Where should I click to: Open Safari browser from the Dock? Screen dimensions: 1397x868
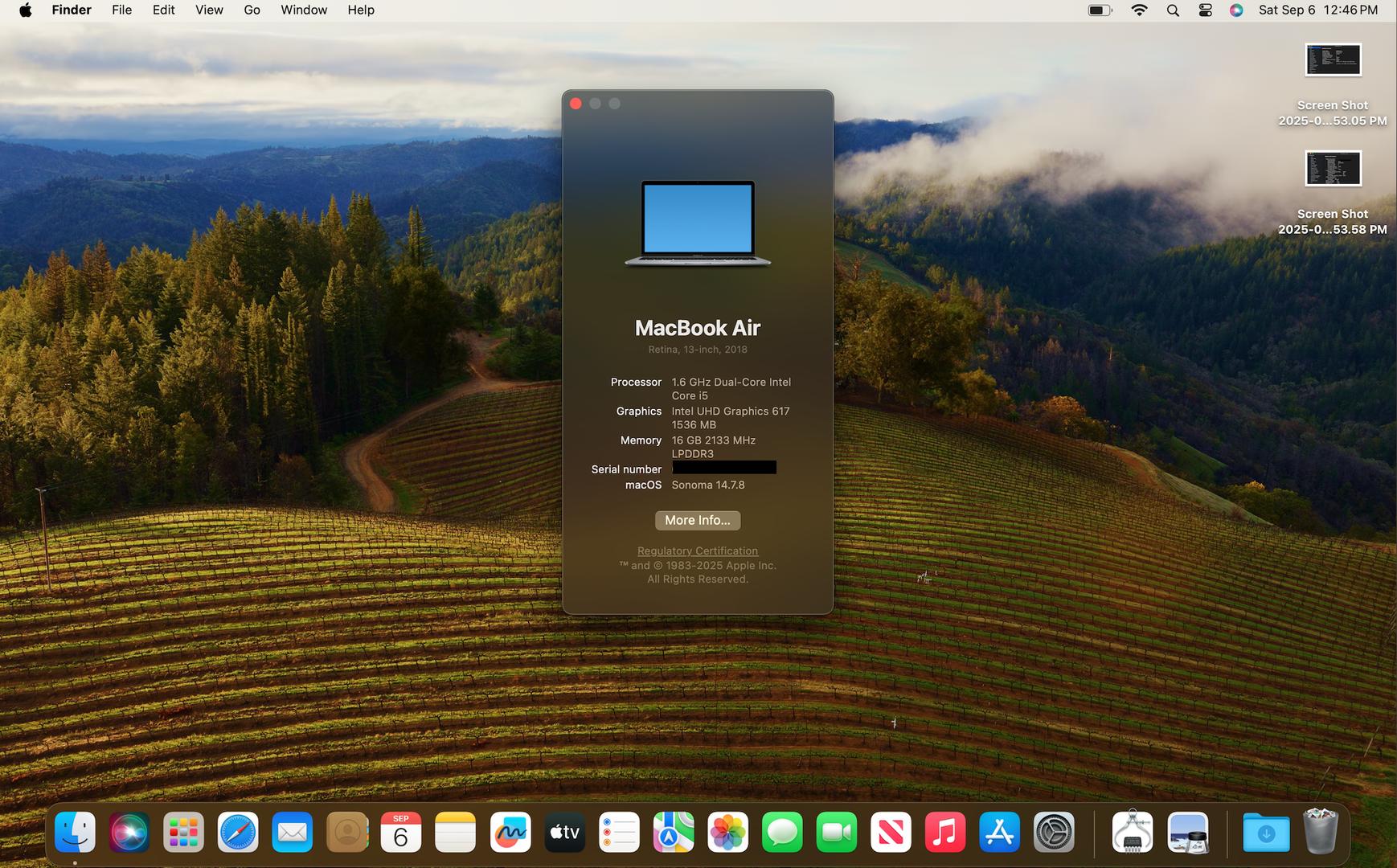(238, 832)
